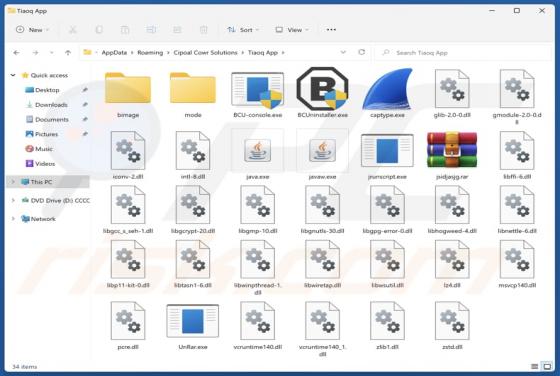This screenshot has width=560, height=376.
Task: Collapse the Quick access section
Action: (13, 75)
